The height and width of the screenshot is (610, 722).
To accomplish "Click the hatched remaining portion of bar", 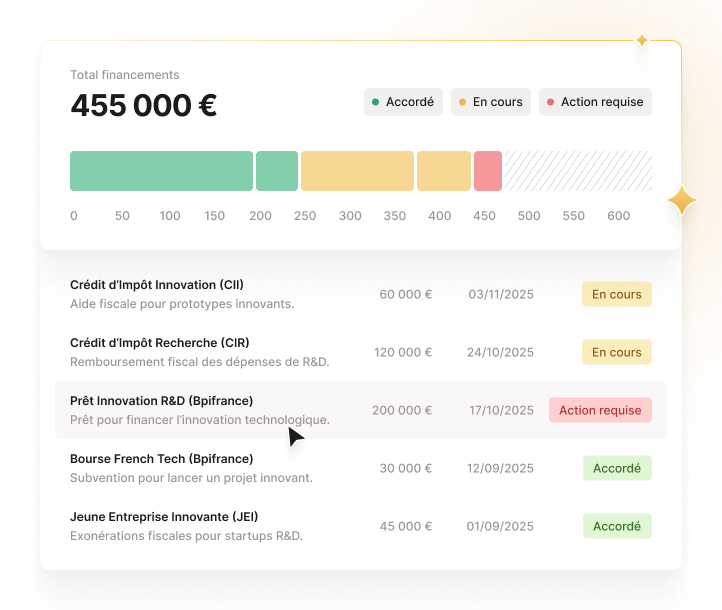I will (578, 171).
